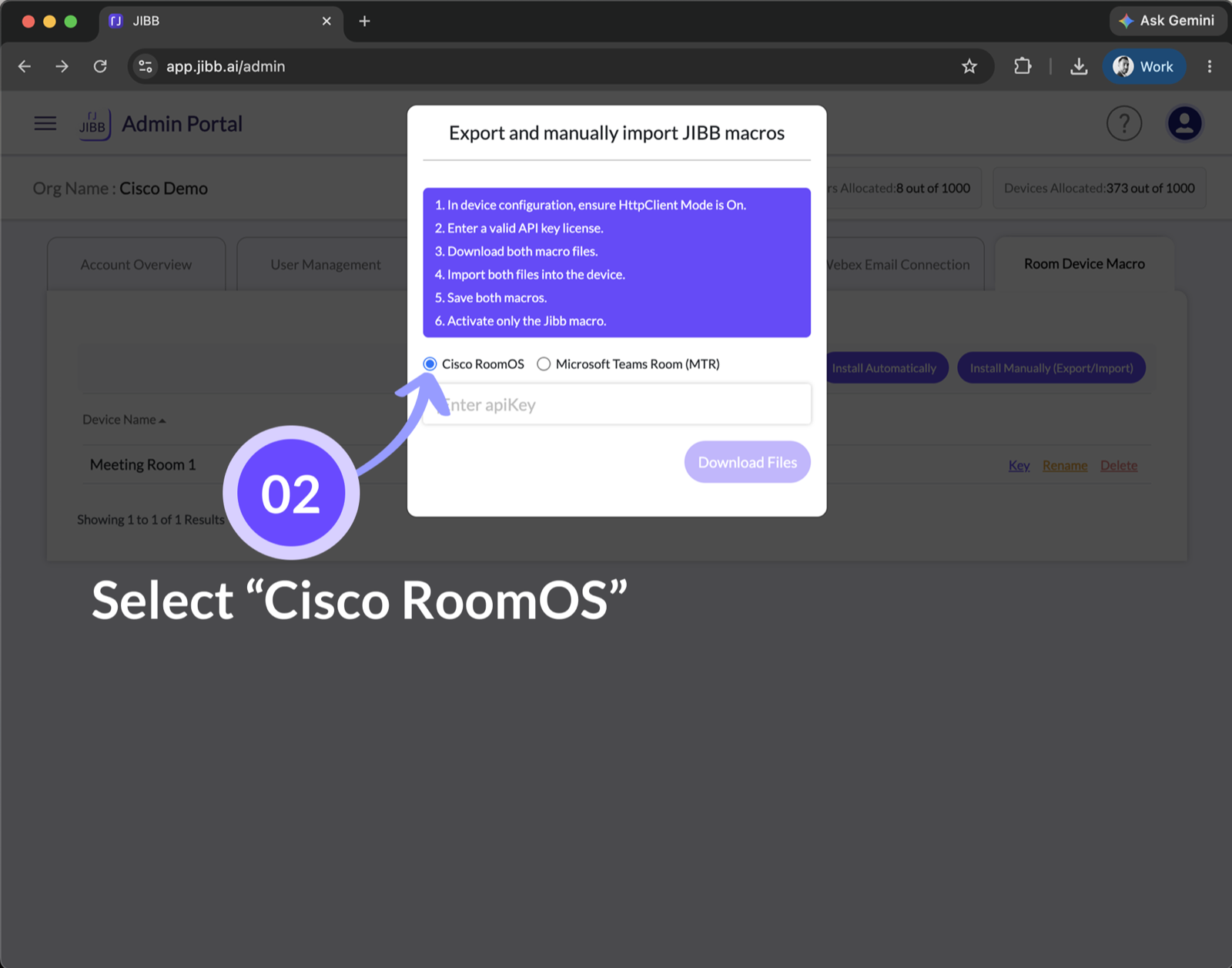Open a new browser tab
The height and width of the screenshot is (968, 1232).
tap(365, 21)
